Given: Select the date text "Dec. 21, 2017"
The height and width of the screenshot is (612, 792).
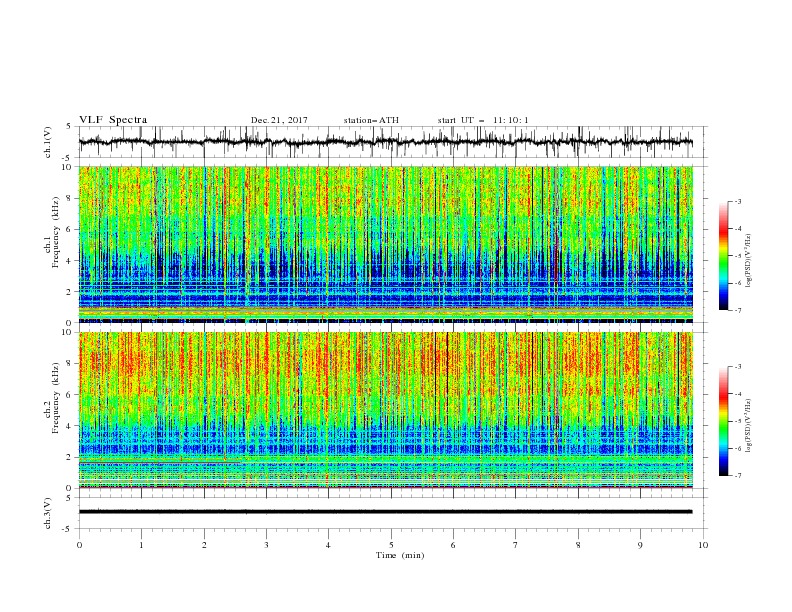Looking at the screenshot, I should (x=279, y=120).
